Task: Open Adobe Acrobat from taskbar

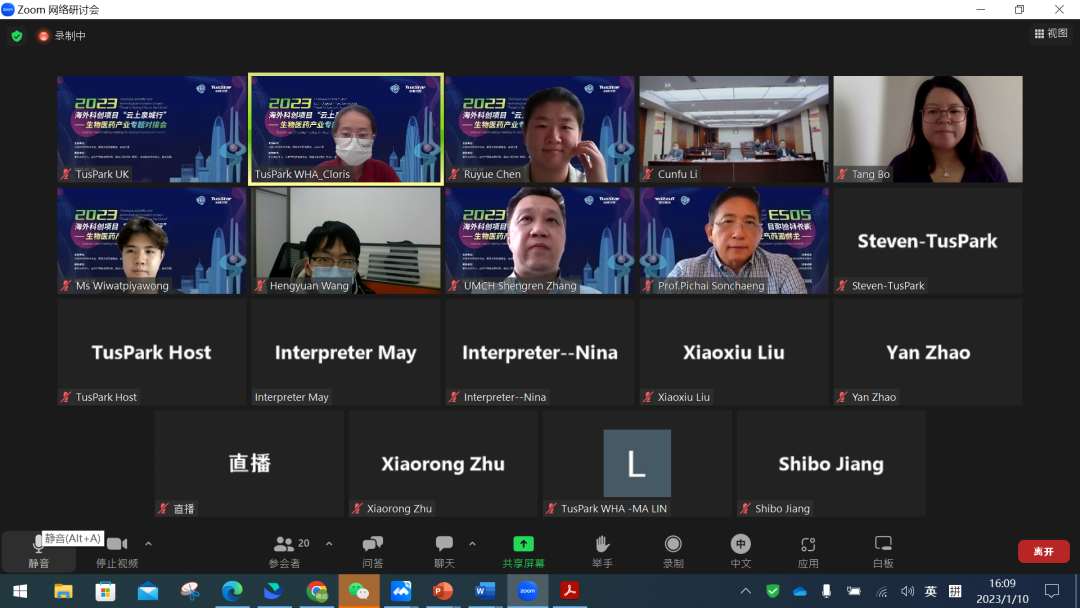Action: [x=570, y=591]
